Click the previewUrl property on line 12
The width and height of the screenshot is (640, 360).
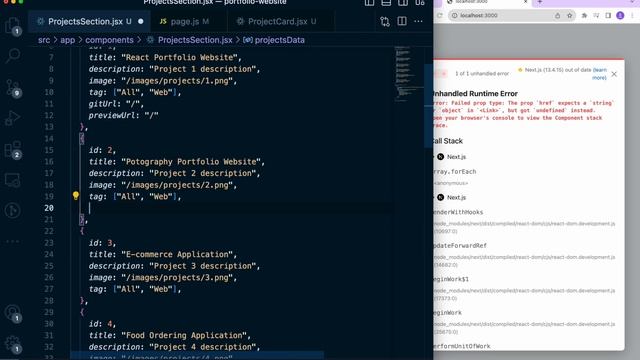click(x=114, y=116)
